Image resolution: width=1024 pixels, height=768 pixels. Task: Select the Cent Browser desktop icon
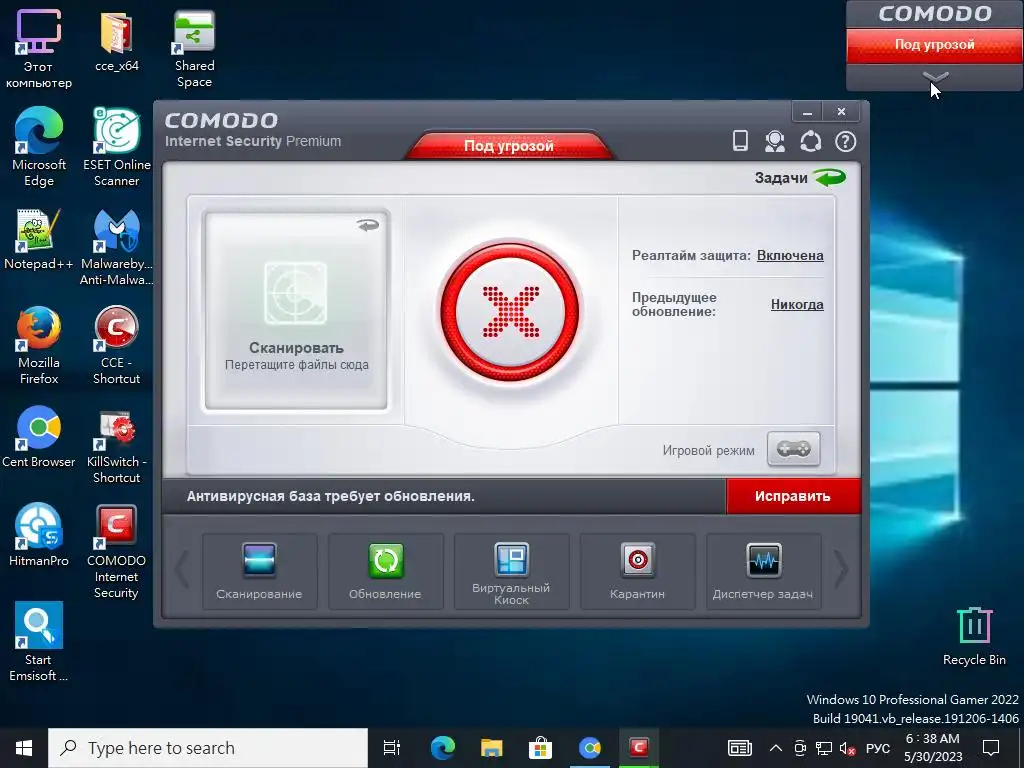pyautogui.click(x=39, y=437)
